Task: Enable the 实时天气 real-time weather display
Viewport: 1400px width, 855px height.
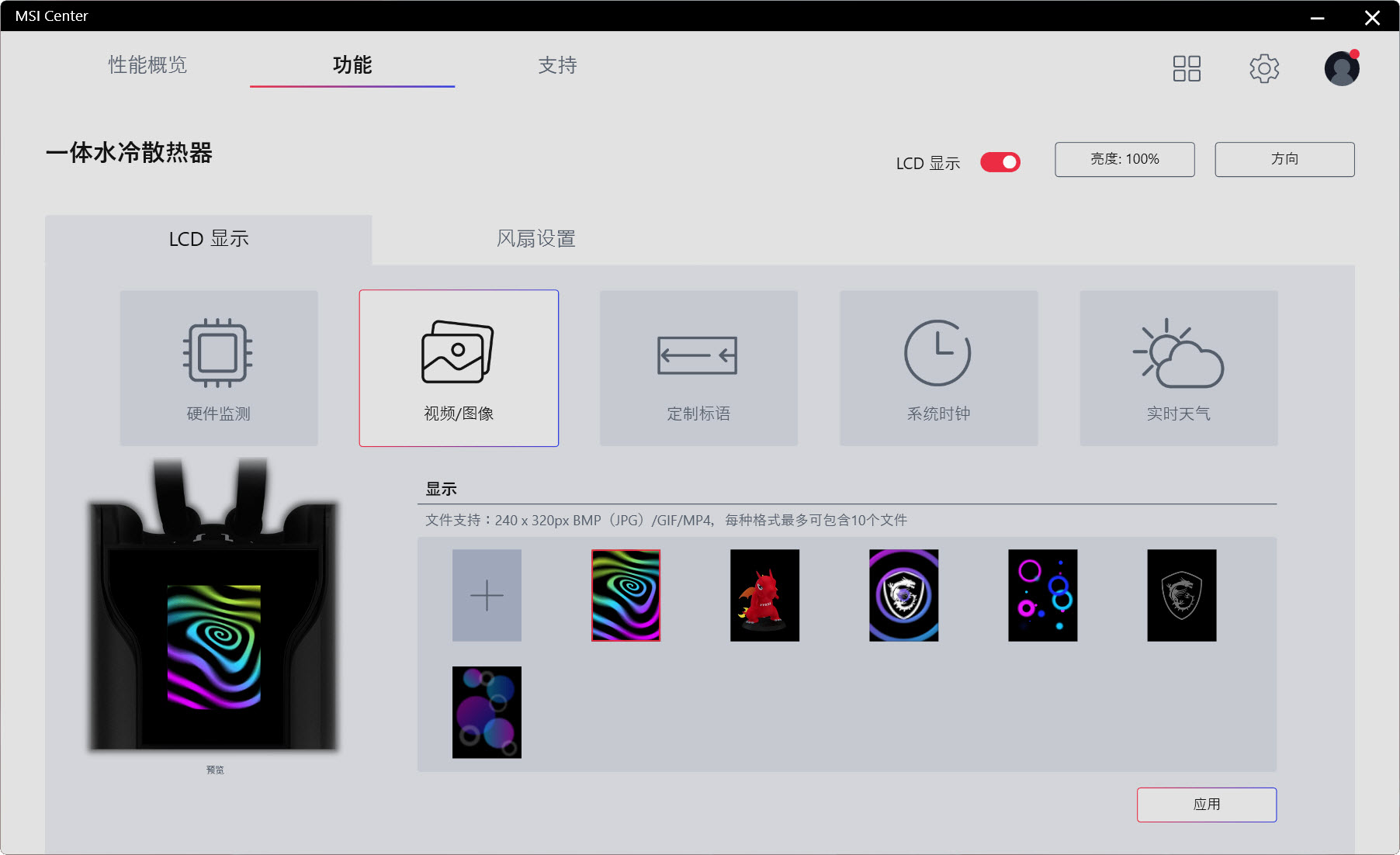Action: 1178,368
